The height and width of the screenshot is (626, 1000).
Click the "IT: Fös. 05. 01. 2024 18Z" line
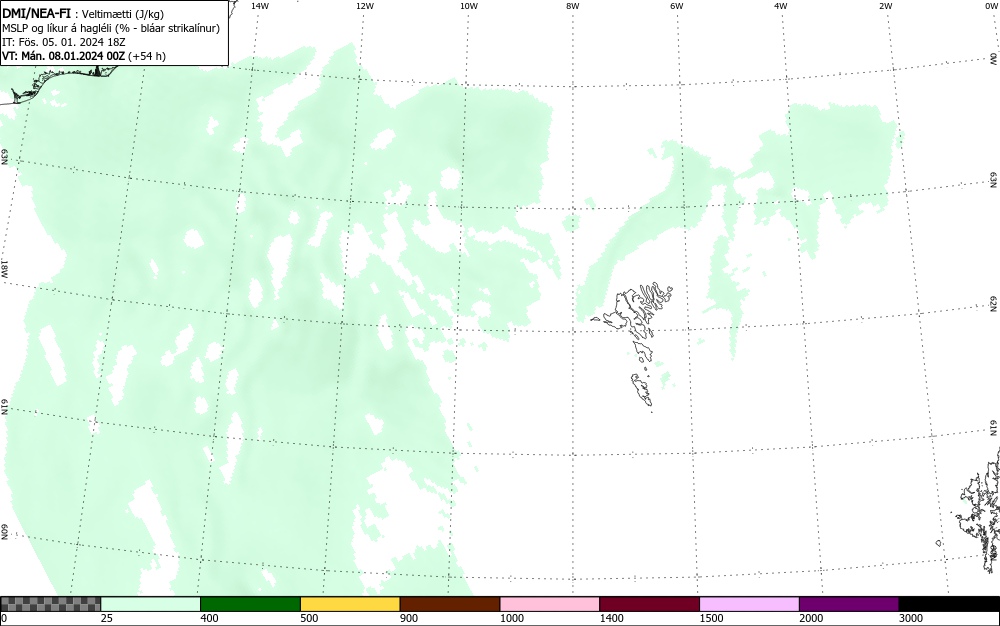tap(64, 42)
